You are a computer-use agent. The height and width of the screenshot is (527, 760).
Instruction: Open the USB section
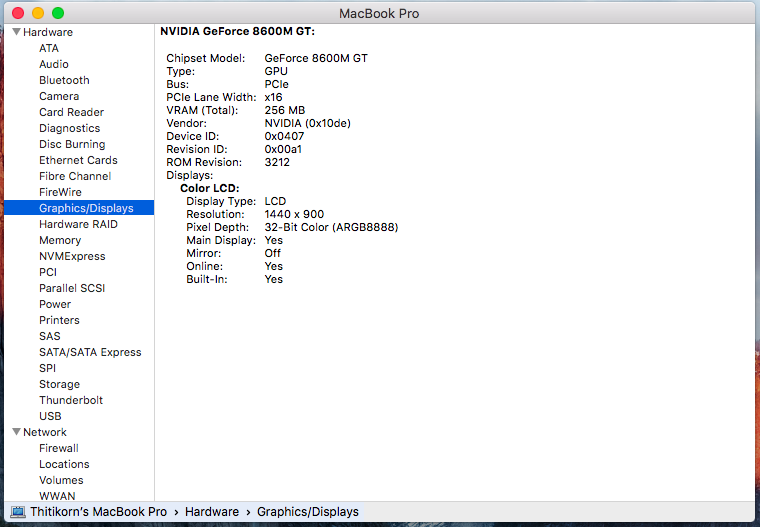pyautogui.click(x=50, y=416)
